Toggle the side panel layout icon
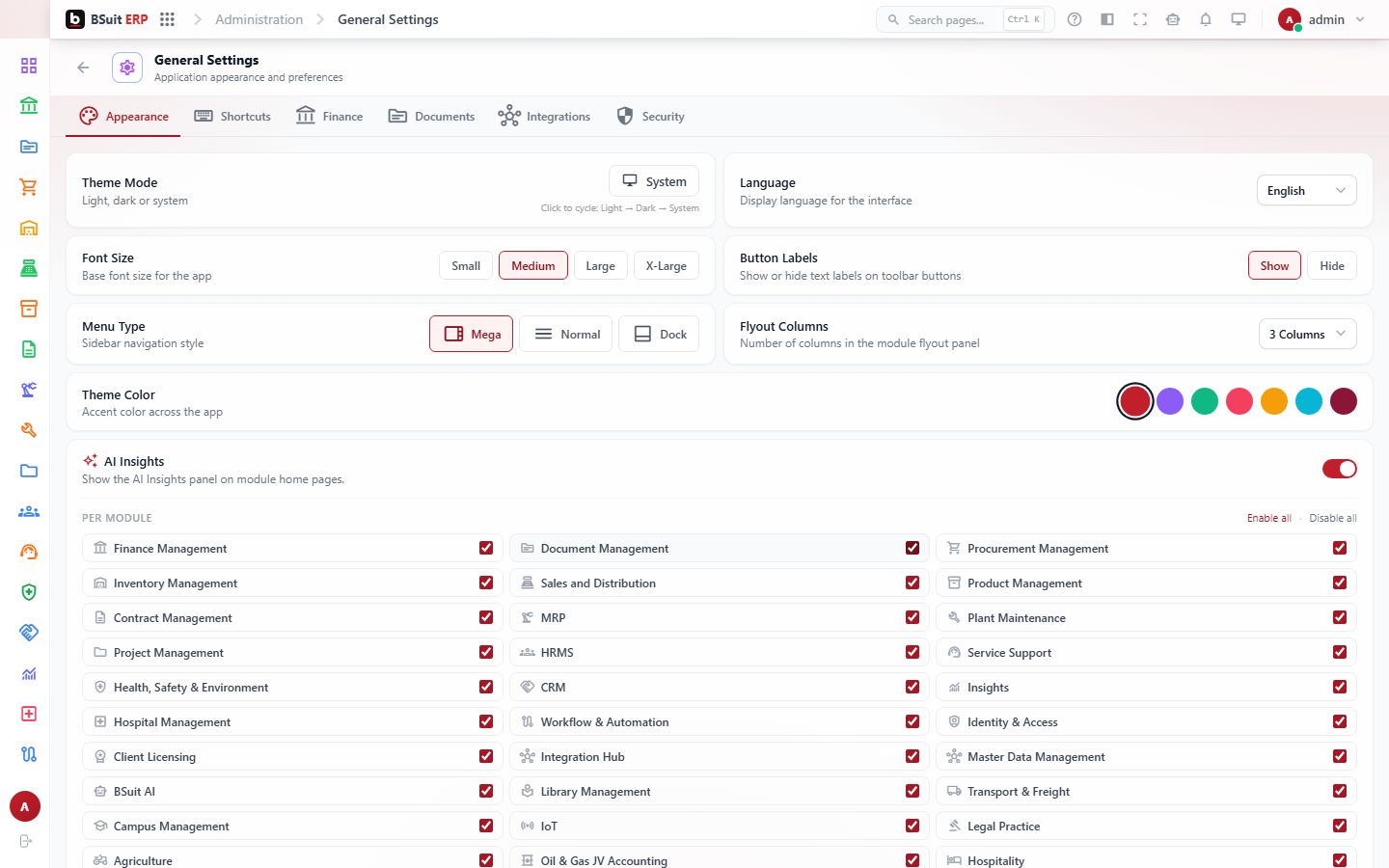 click(1107, 19)
